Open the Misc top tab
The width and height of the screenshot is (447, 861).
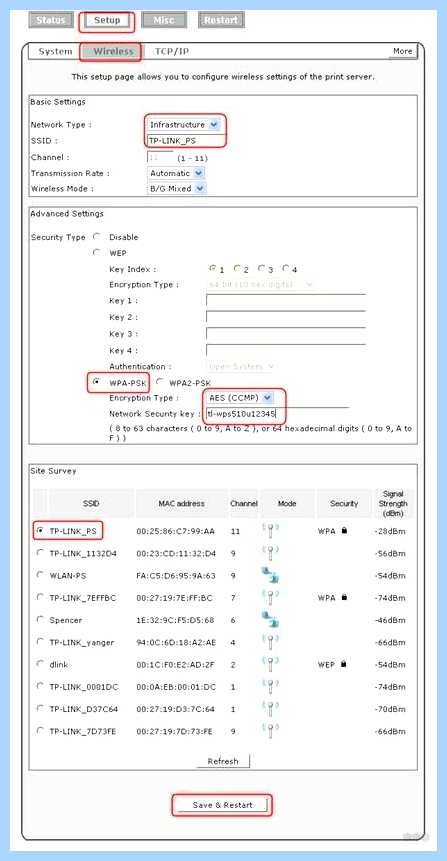[164, 20]
